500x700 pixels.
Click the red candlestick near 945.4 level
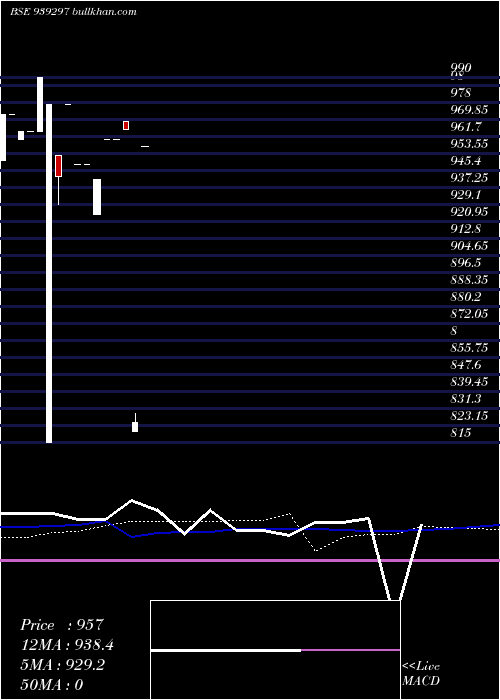(58, 166)
